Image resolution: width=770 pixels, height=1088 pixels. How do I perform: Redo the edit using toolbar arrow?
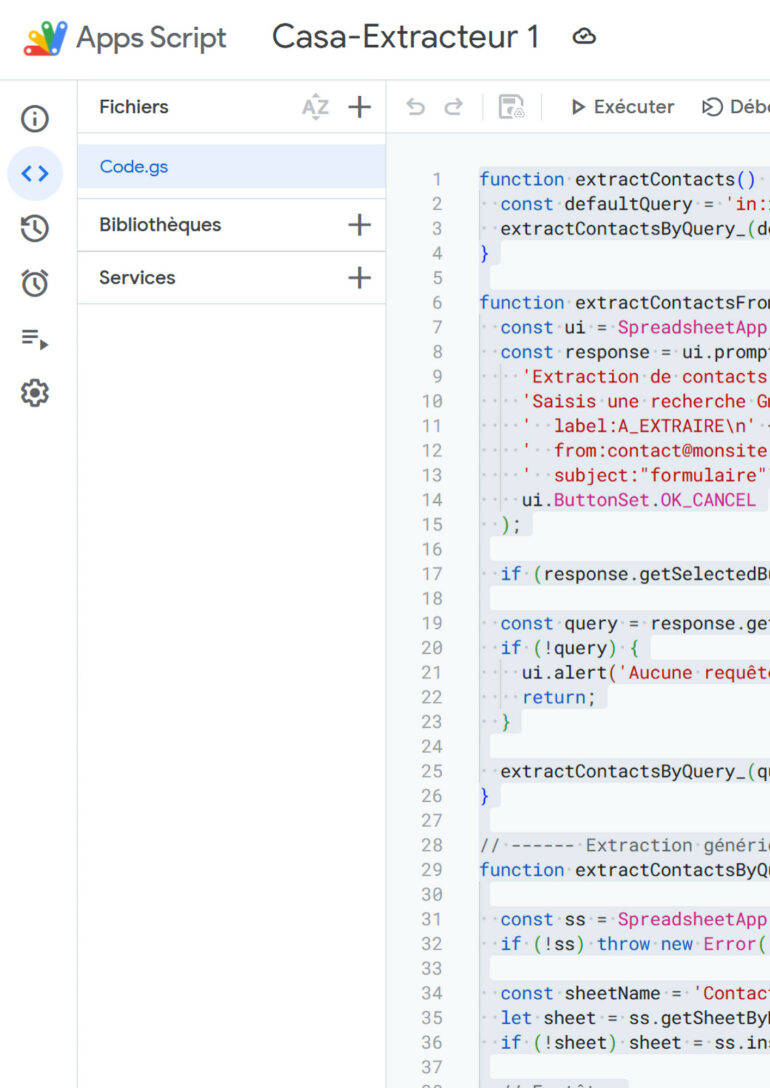click(453, 107)
